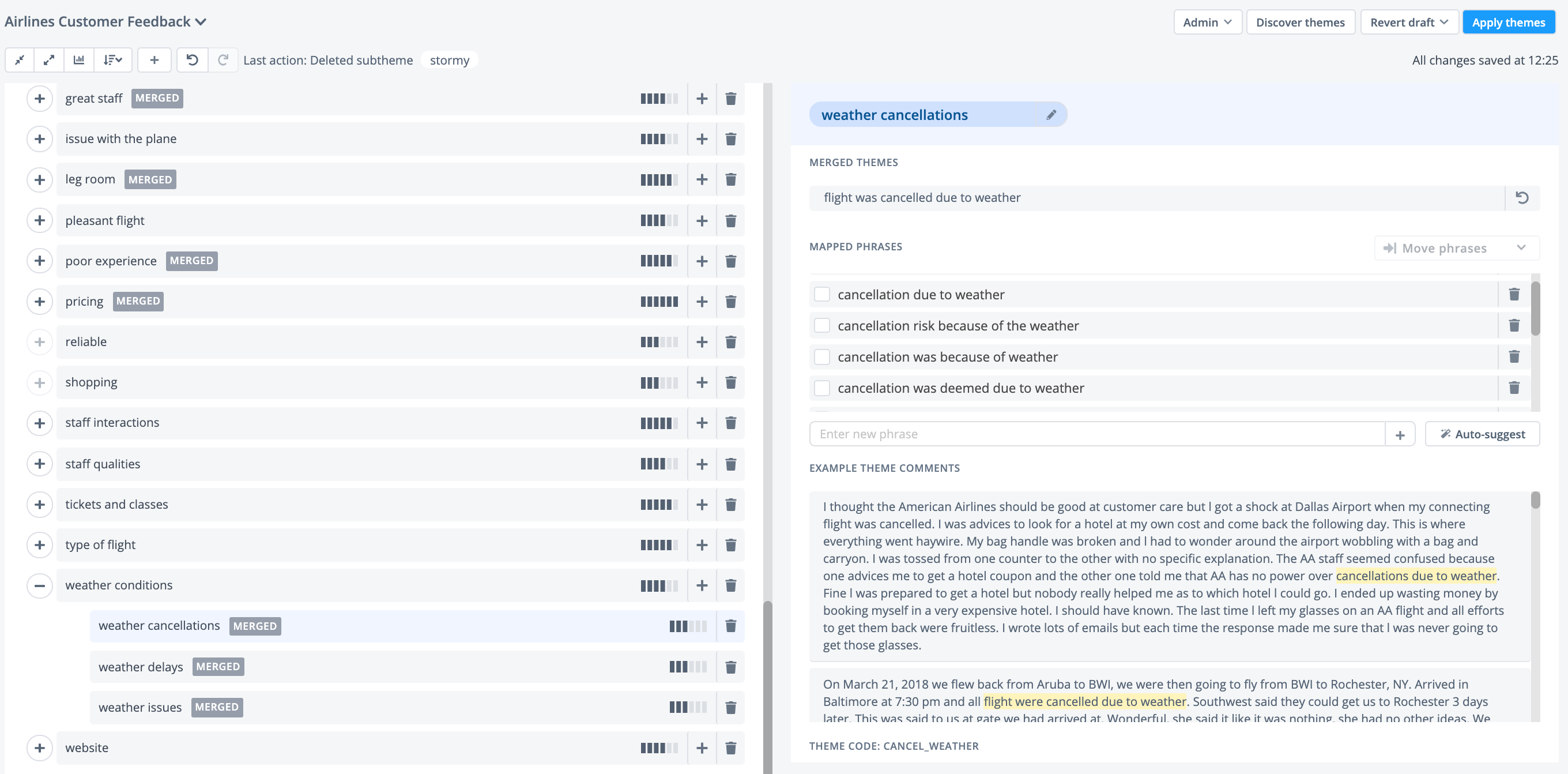The width and height of the screenshot is (1568, 774).
Task: Select the 'cancellation was because of weather' phrase
Action: pos(821,356)
